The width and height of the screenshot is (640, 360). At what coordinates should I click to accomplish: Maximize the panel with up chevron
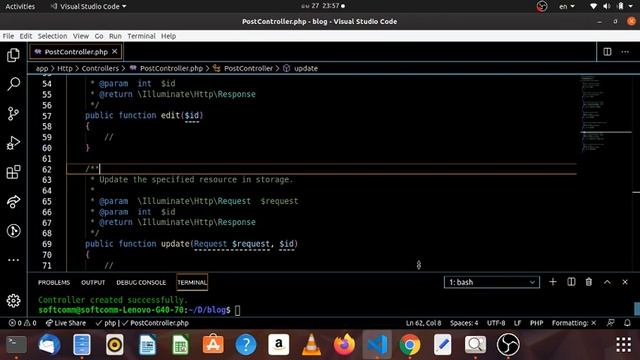[x=607, y=282]
